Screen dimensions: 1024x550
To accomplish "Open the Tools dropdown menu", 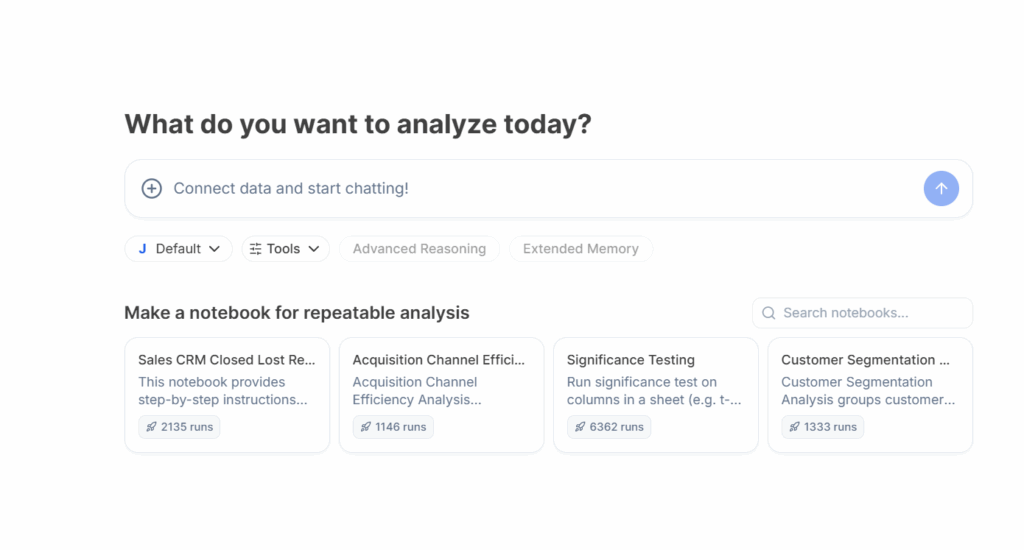I will (285, 249).
